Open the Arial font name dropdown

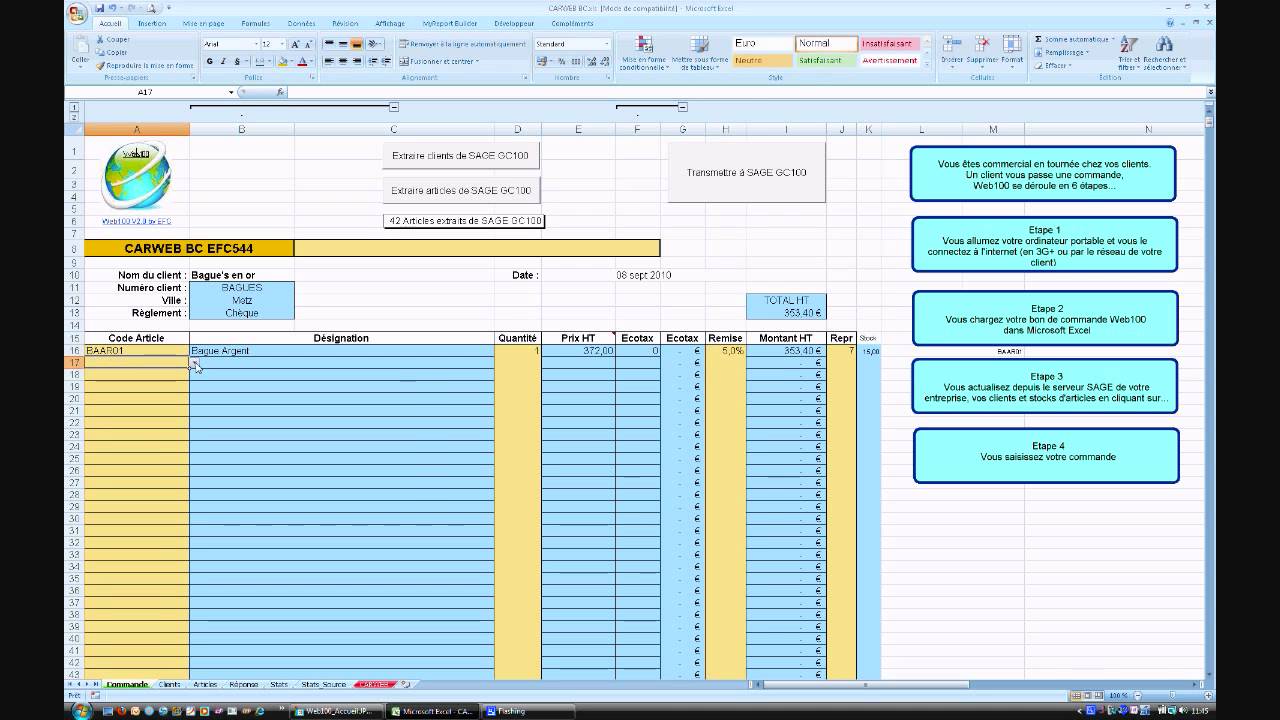click(256, 44)
